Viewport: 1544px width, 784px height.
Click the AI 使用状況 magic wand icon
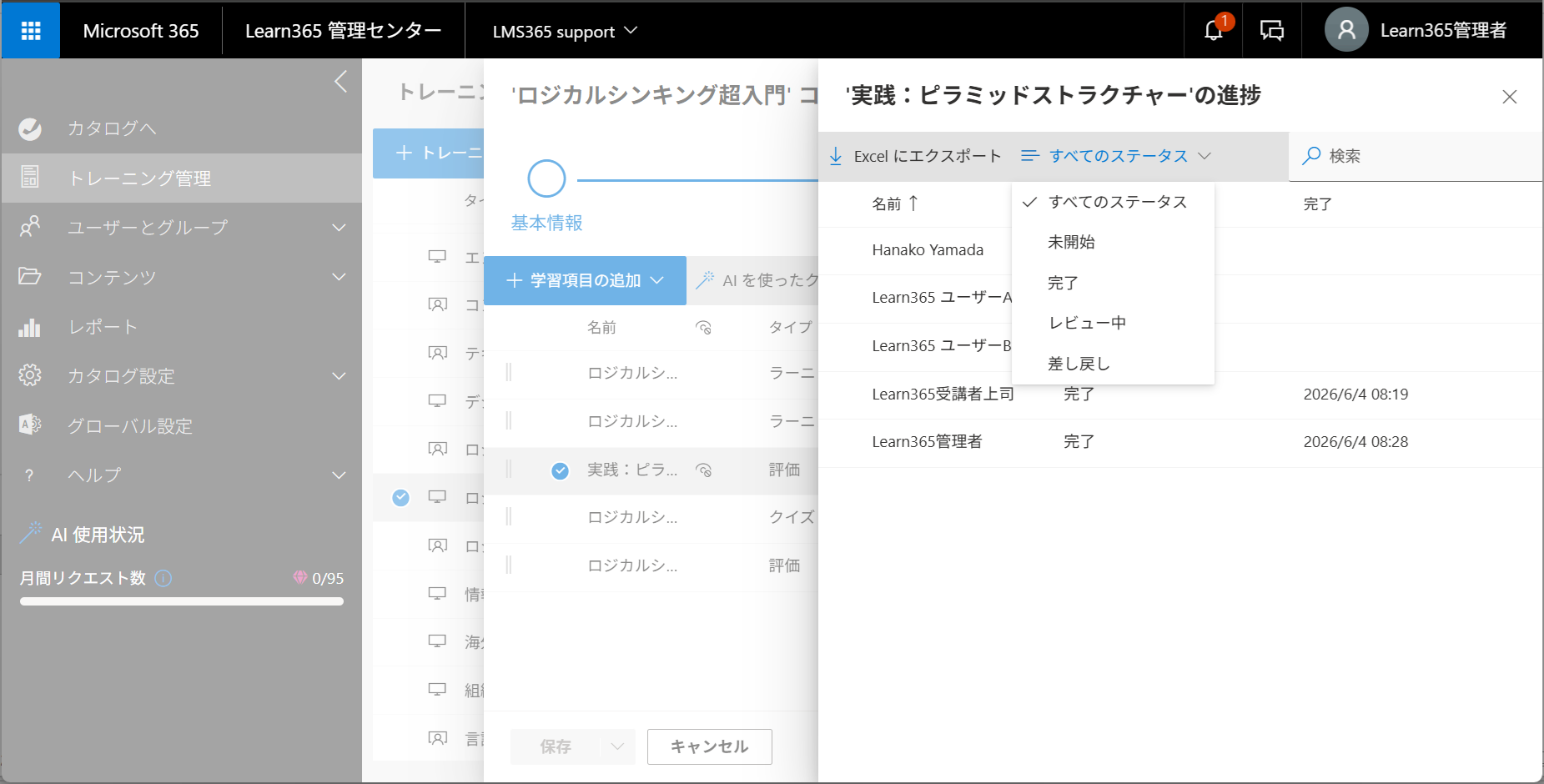pyautogui.click(x=31, y=533)
